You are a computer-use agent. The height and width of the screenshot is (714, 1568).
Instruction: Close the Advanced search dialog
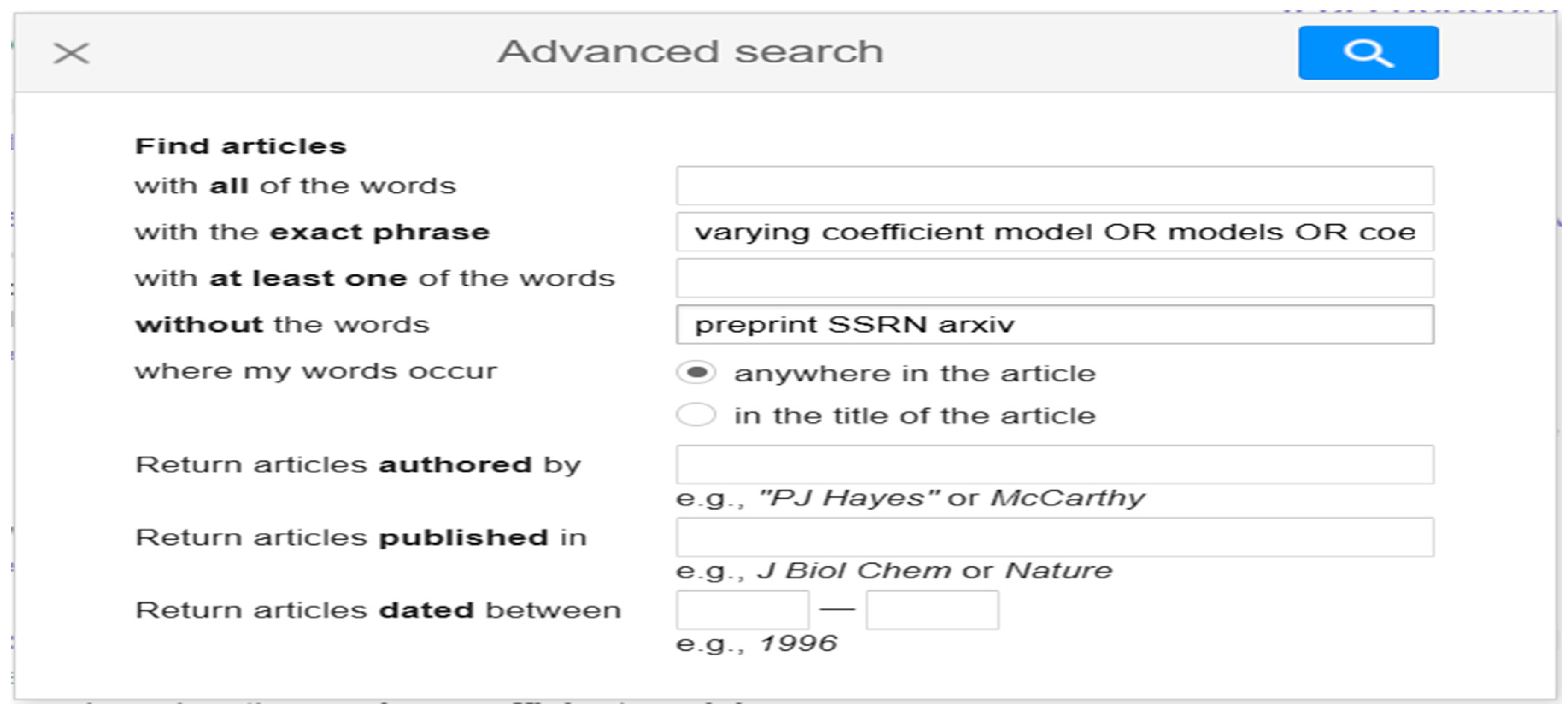(71, 53)
